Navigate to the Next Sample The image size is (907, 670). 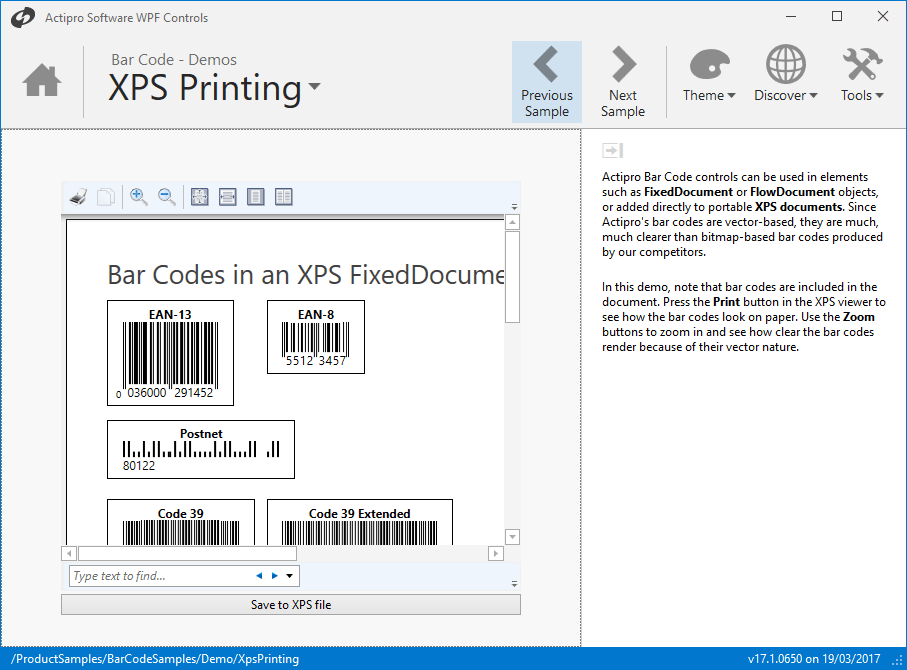tap(622, 80)
